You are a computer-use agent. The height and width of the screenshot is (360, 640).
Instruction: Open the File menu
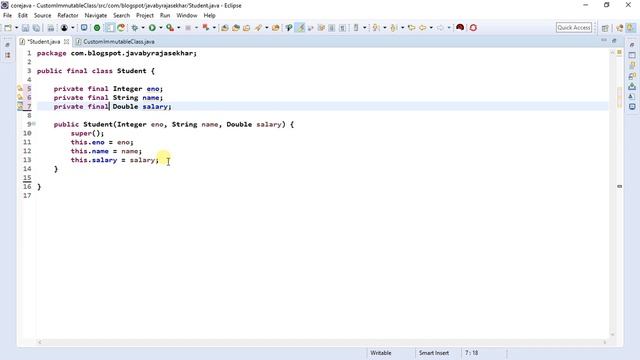[x=7, y=16]
